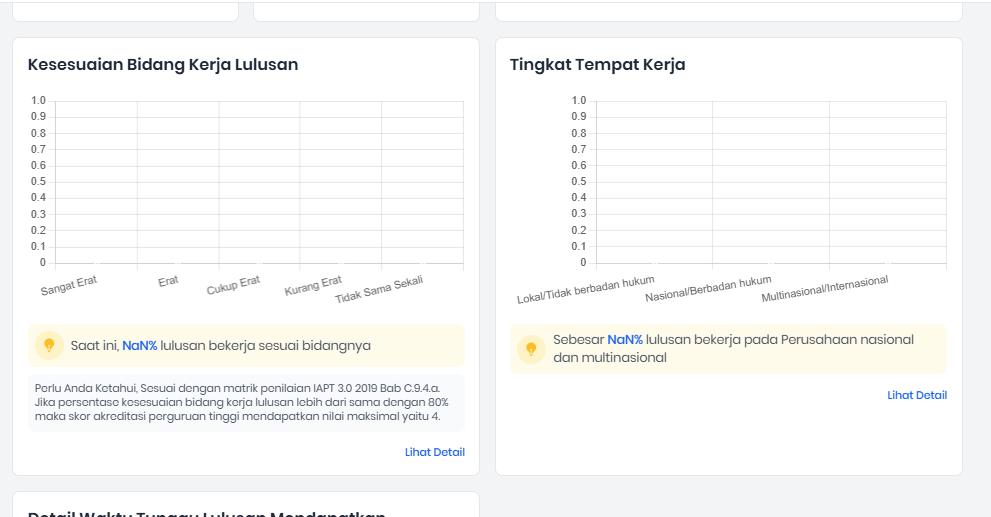Open Lihat Detail for Kesesuaian Bidang Kerja
The width and height of the screenshot is (991, 517).
pyautogui.click(x=434, y=452)
